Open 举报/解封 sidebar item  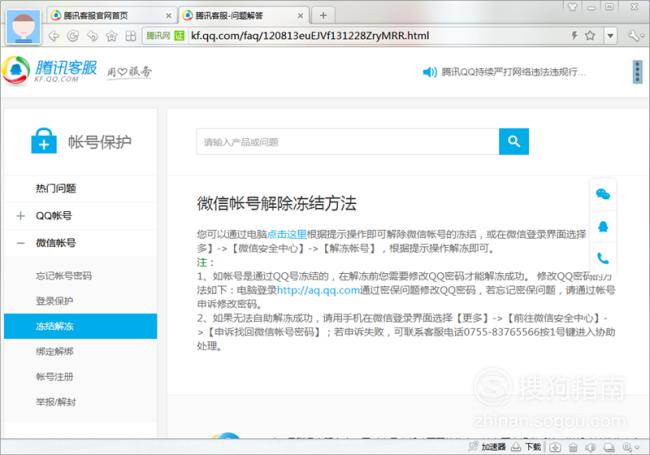(x=56, y=402)
